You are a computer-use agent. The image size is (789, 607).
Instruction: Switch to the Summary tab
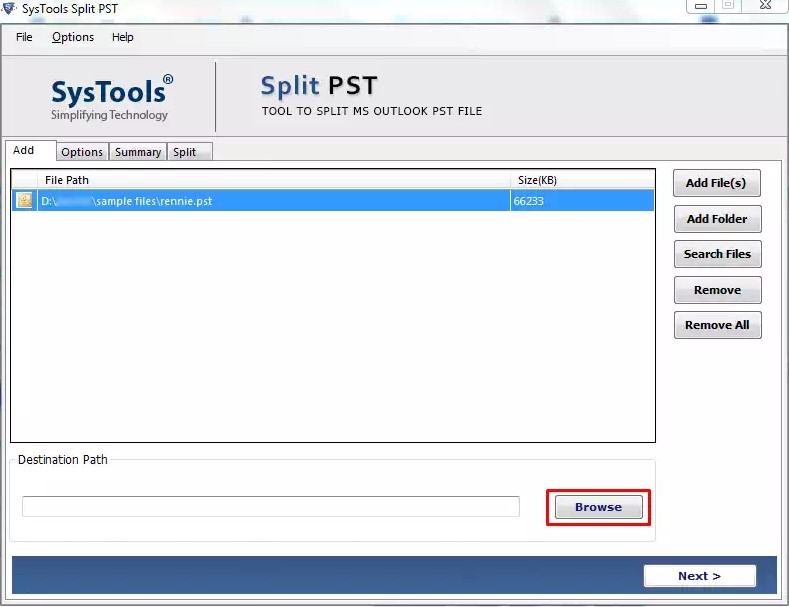tap(138, 152)
